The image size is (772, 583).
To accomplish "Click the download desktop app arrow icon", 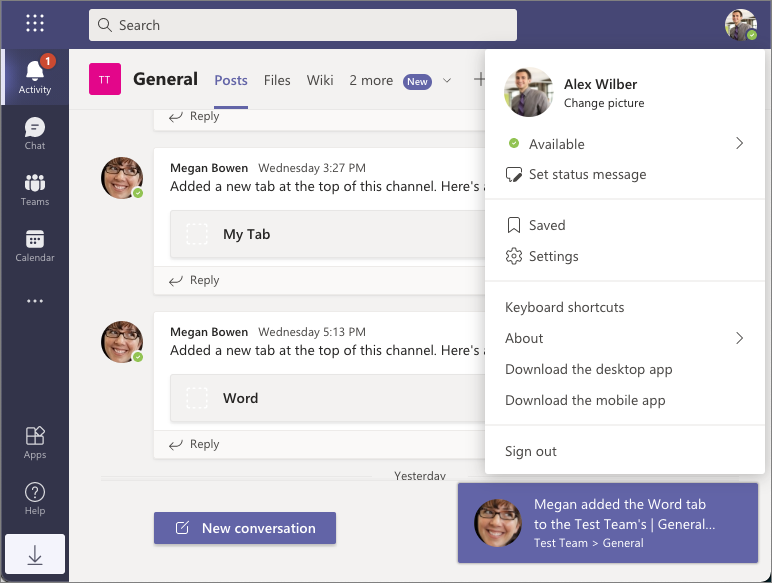I will point(34,554).
